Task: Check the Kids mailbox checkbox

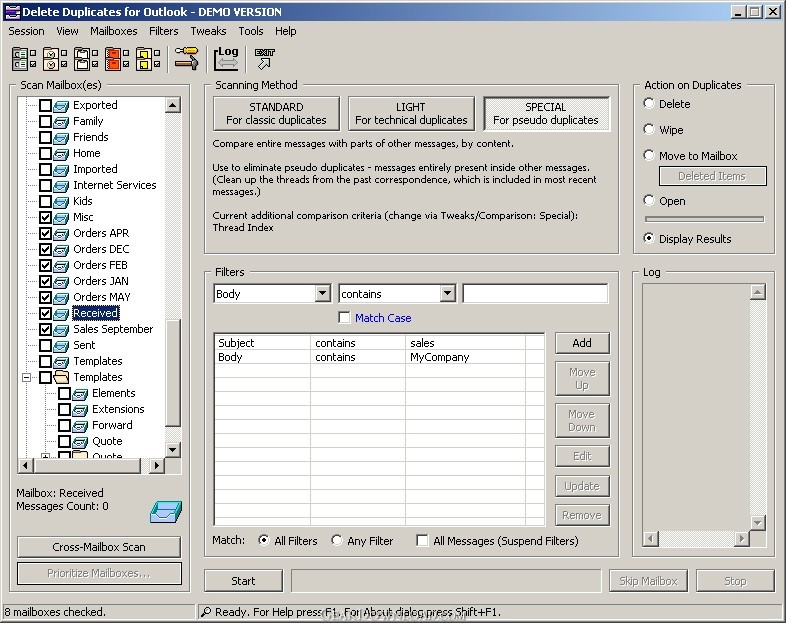Action: coord(45,201)
